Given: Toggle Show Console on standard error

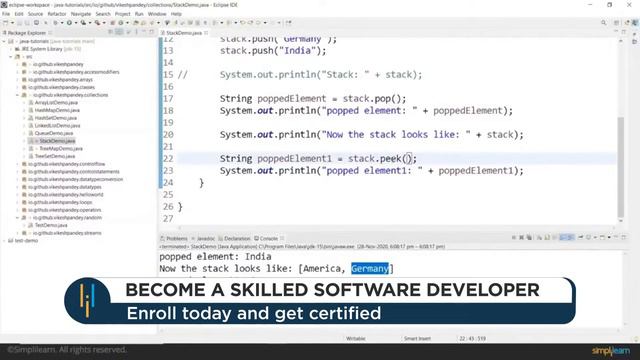Looking at the screenshot, I should point(570,237).
